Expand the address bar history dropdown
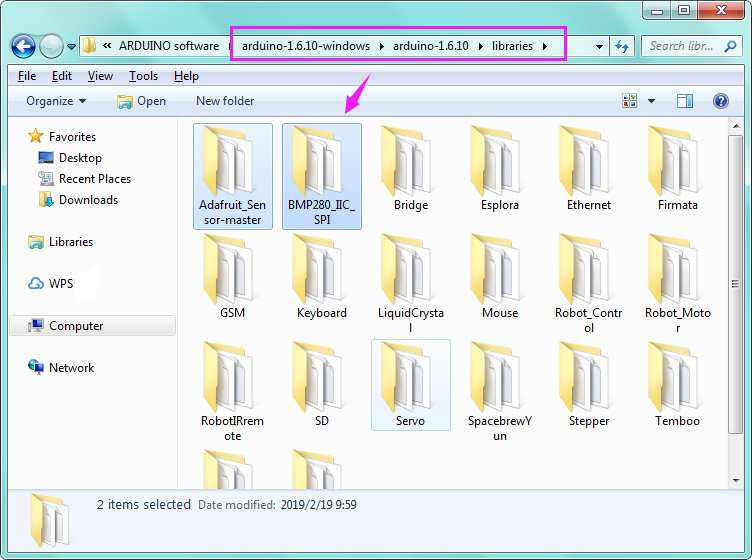 tap(599, 47)
